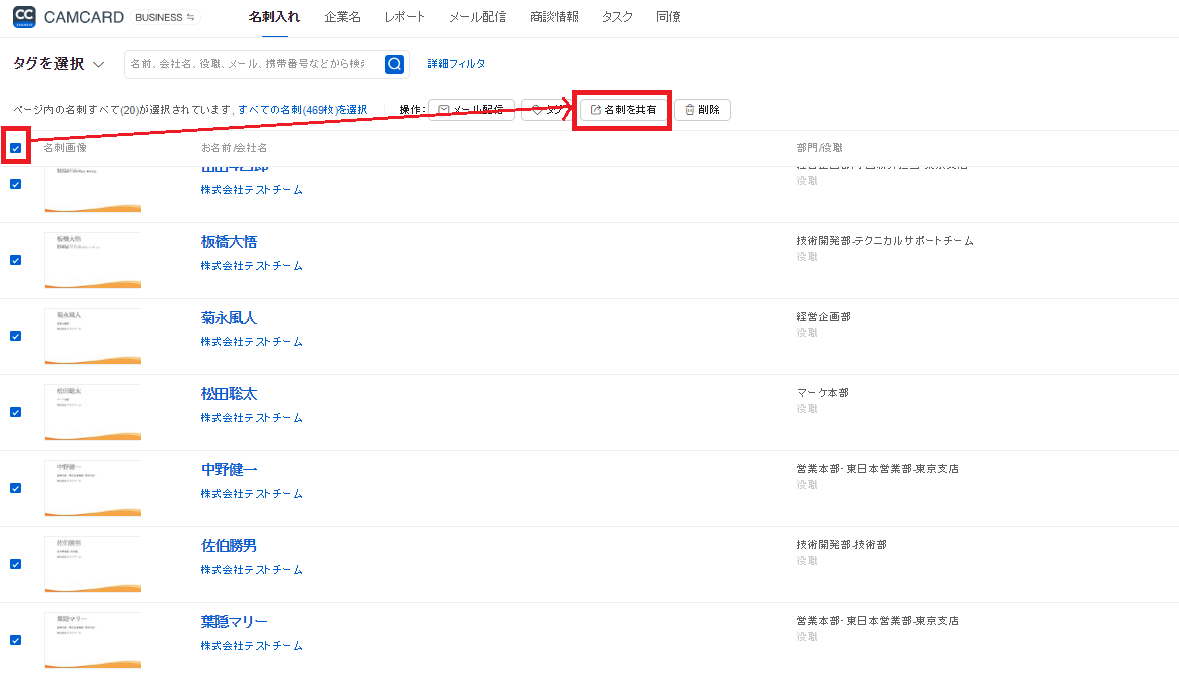Select all 469 cards via the すべての名刺 link

[x=302, y=110]
